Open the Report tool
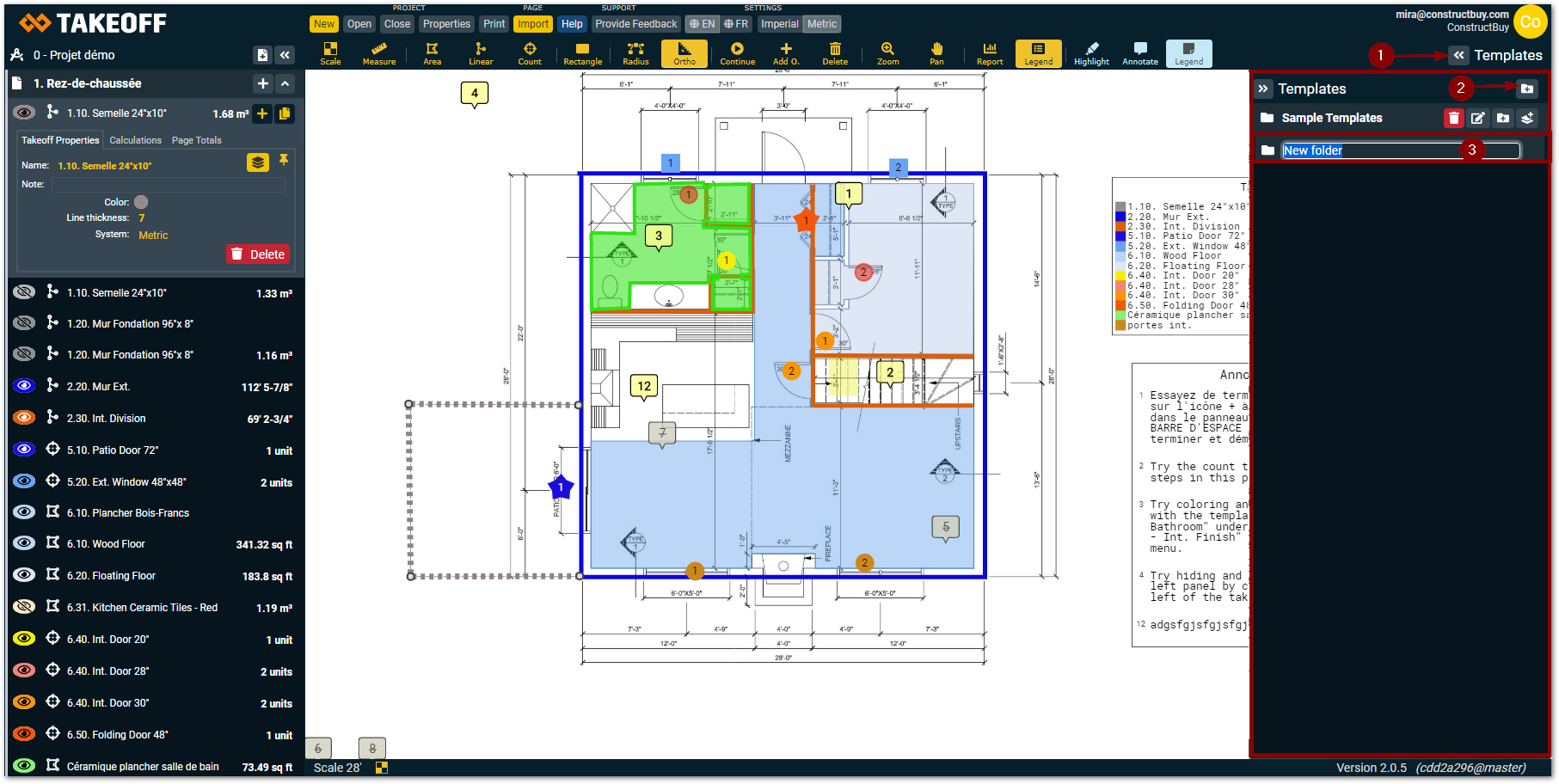 coord(990,53)
